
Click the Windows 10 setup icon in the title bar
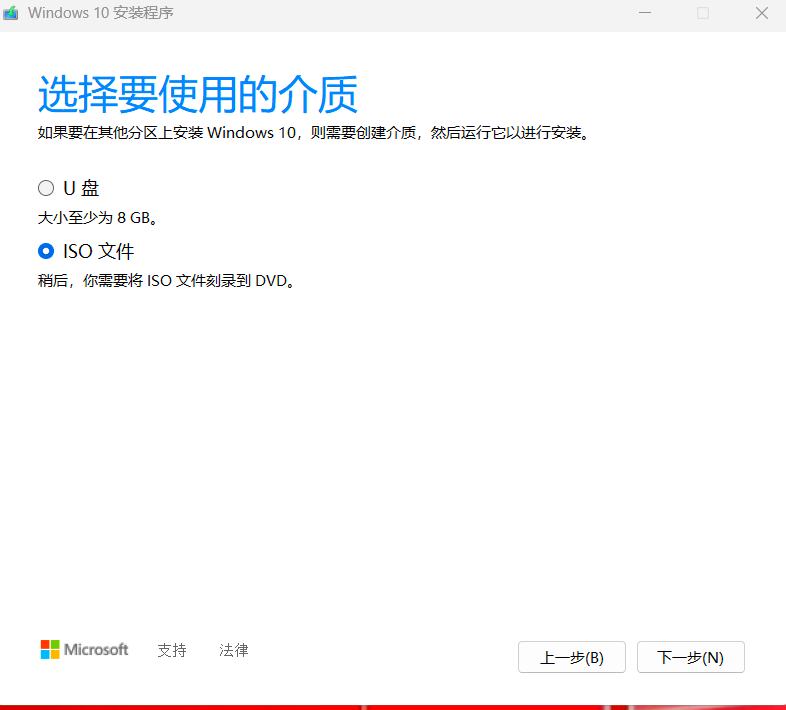[11, 13]
